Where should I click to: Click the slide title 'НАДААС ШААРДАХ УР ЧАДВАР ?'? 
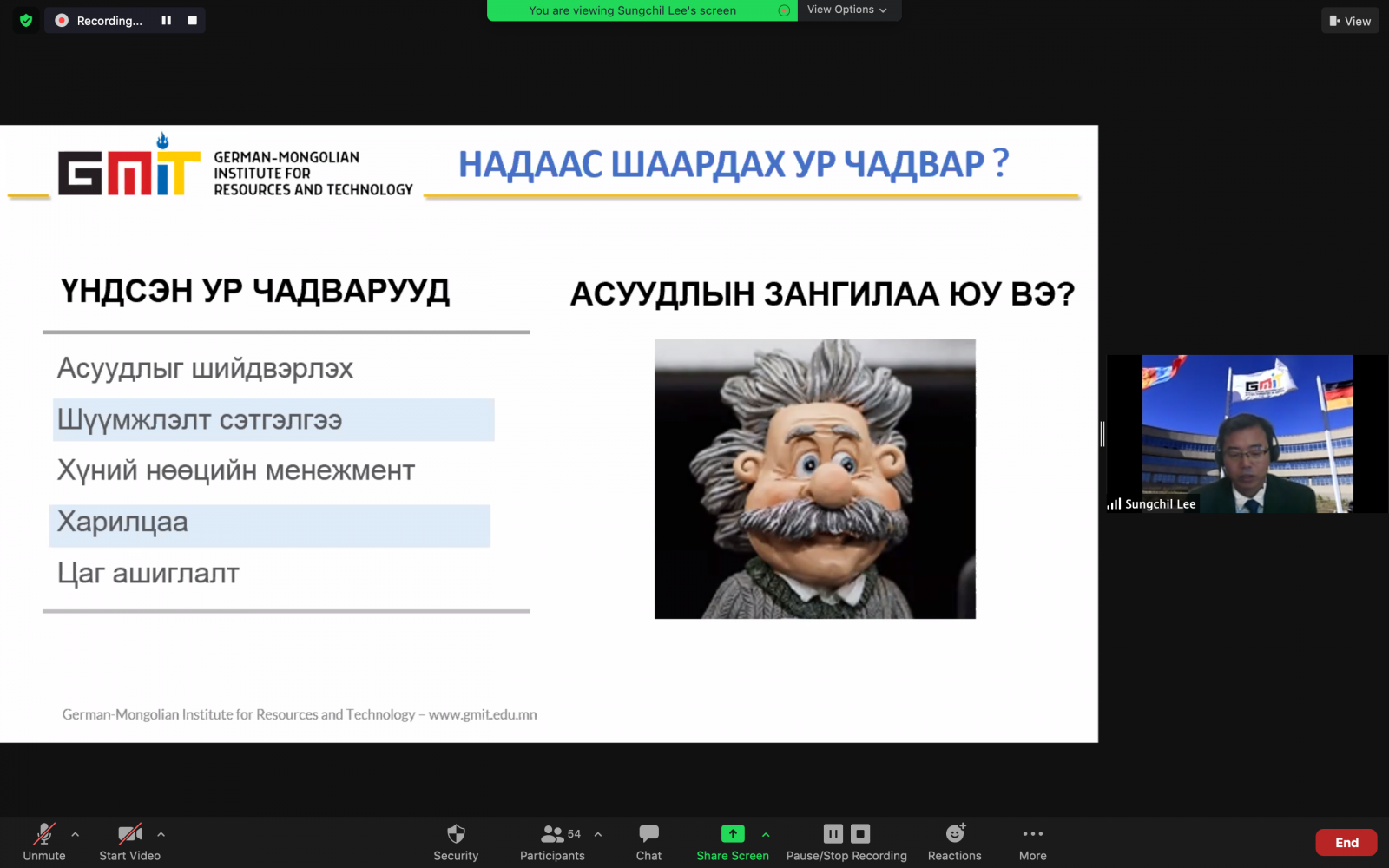pos(734,164)
